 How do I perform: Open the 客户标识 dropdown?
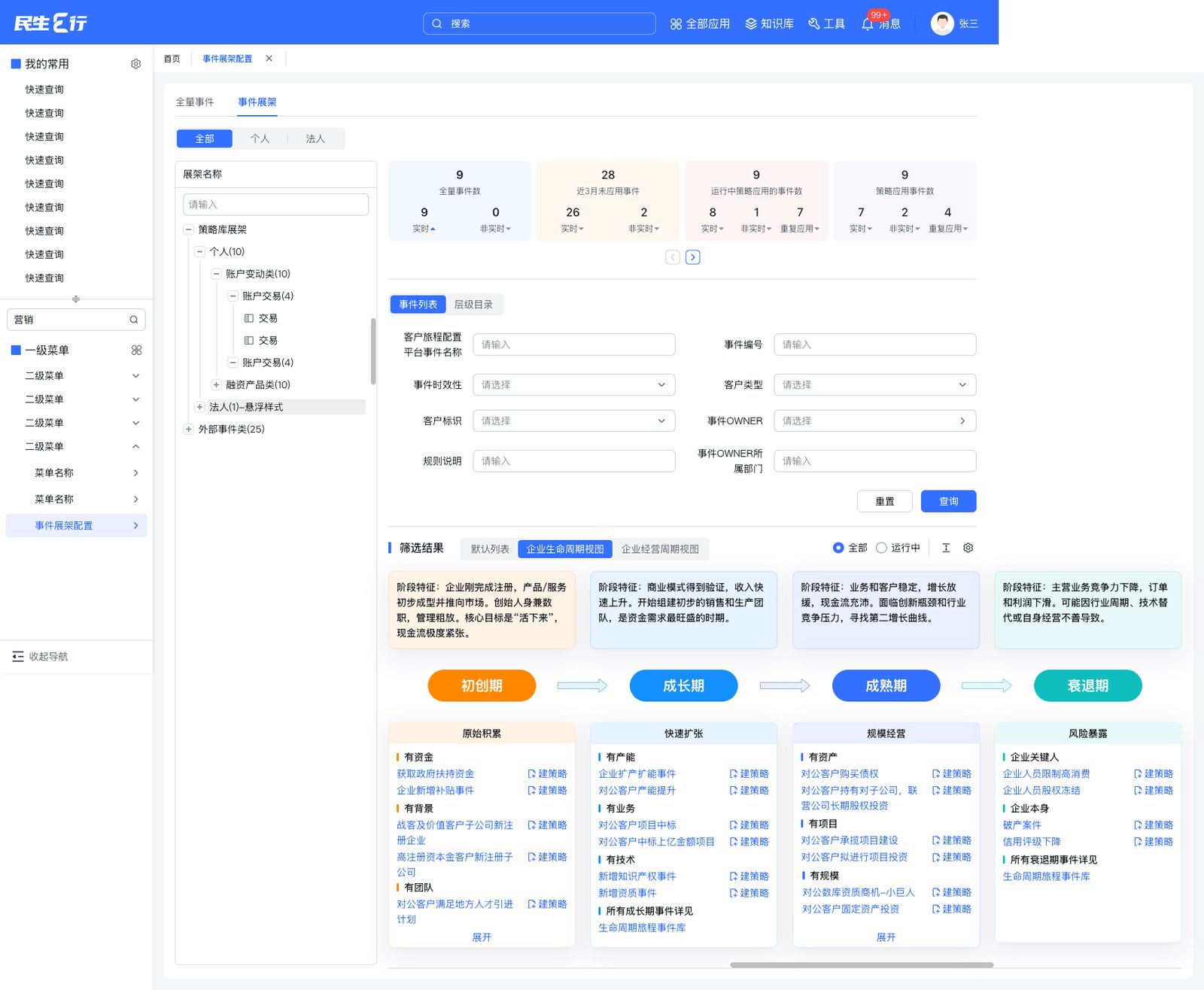coord(574,421)
